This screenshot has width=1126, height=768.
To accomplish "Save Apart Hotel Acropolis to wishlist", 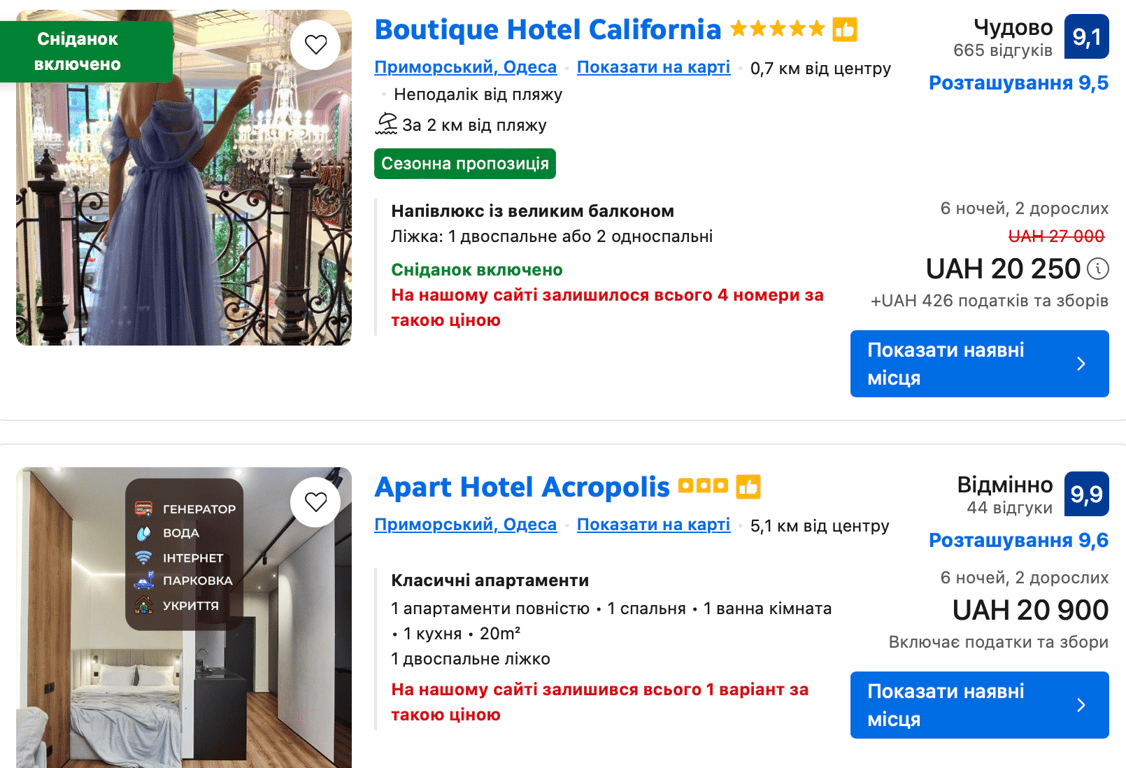I will (x=316, y=502).
